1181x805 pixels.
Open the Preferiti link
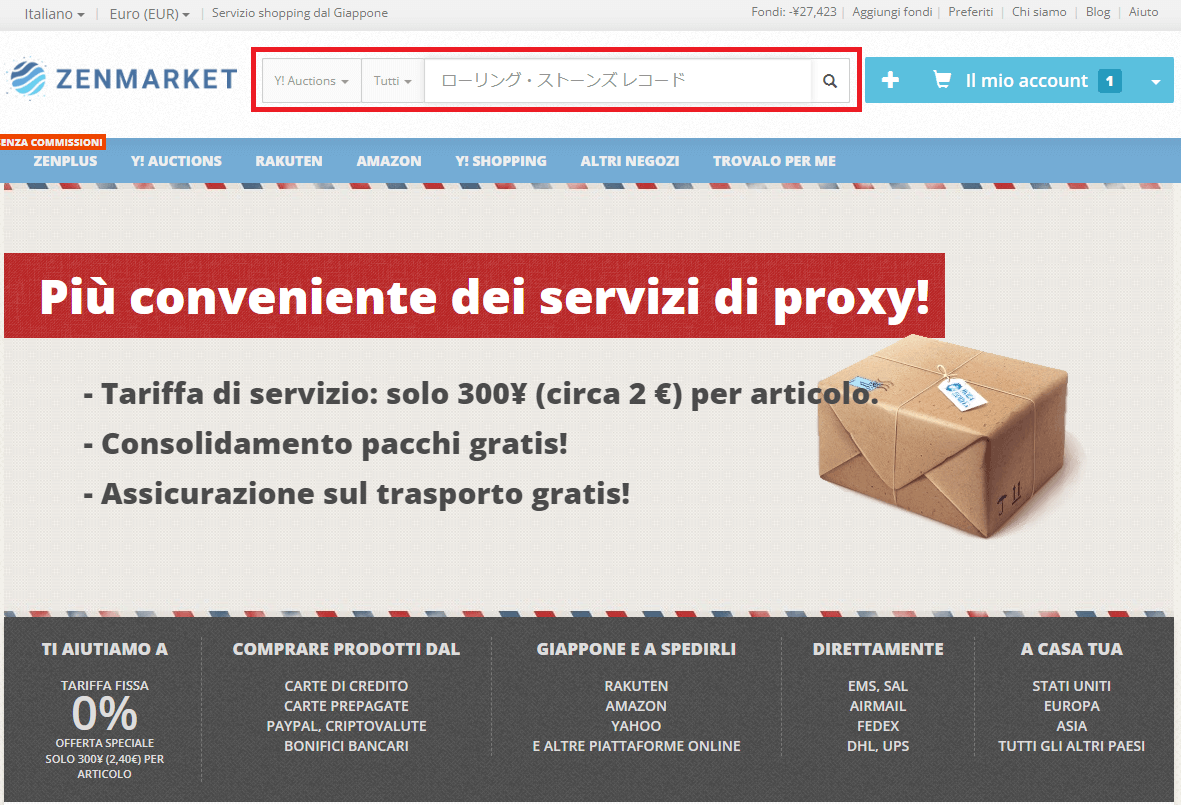[970, 12]
